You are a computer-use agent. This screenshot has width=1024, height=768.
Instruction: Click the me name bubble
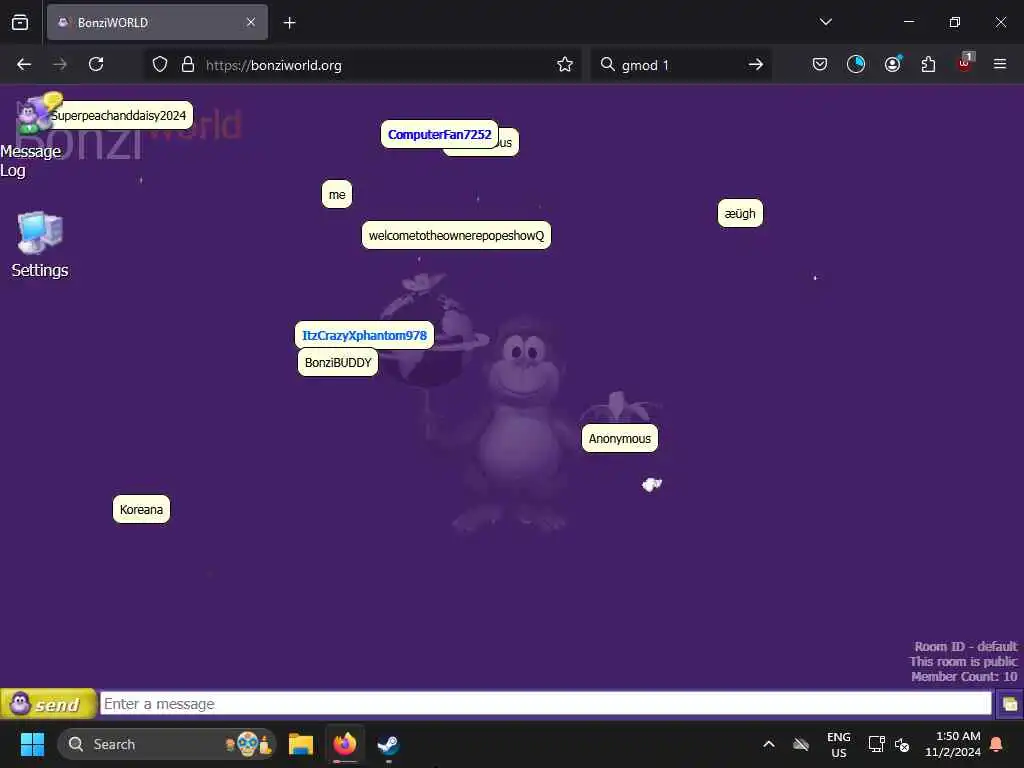coord(337,195)
